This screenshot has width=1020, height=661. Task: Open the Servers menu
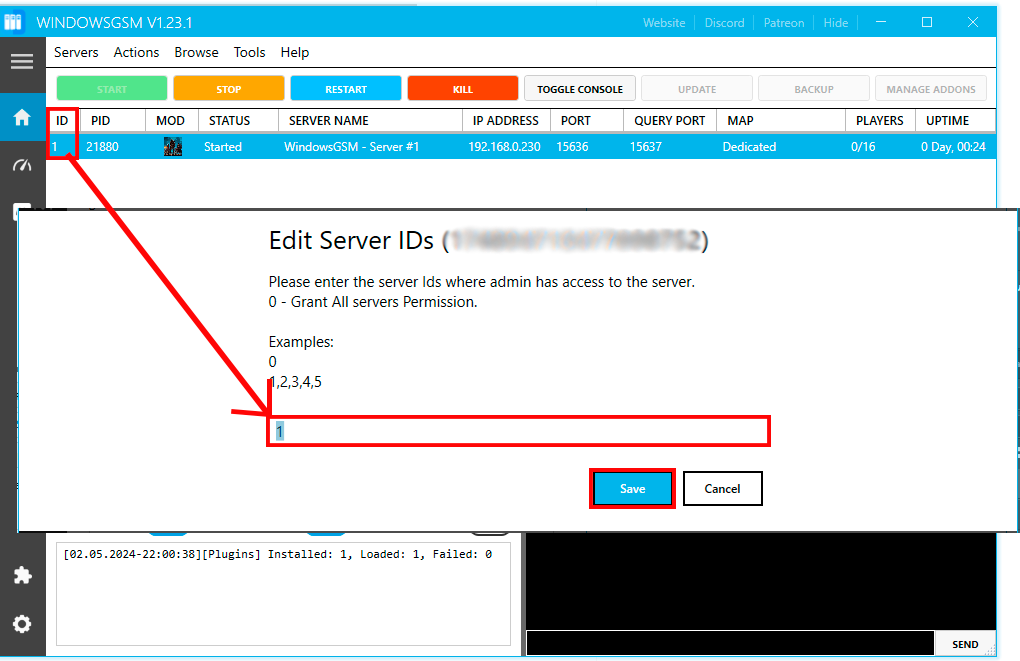point(76,52)
